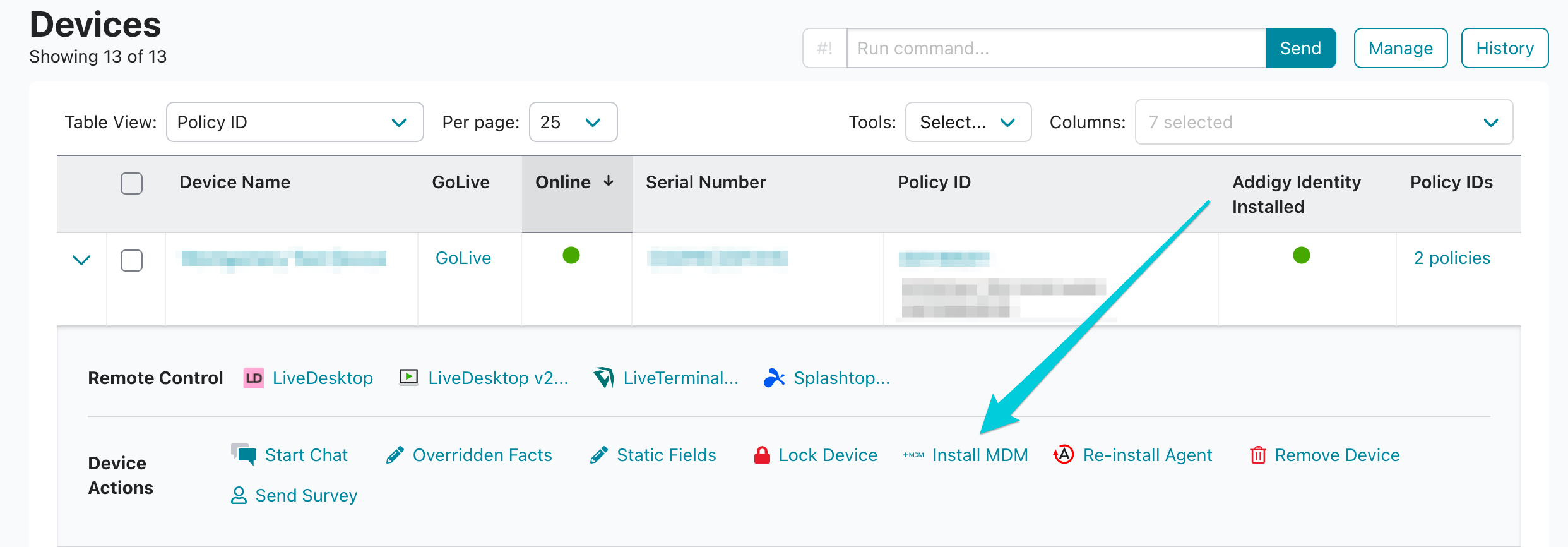The height and width of the screenshot is (547, 1568).
Task: Tick the checkbox for the first device row
Action: pos(131,260)
